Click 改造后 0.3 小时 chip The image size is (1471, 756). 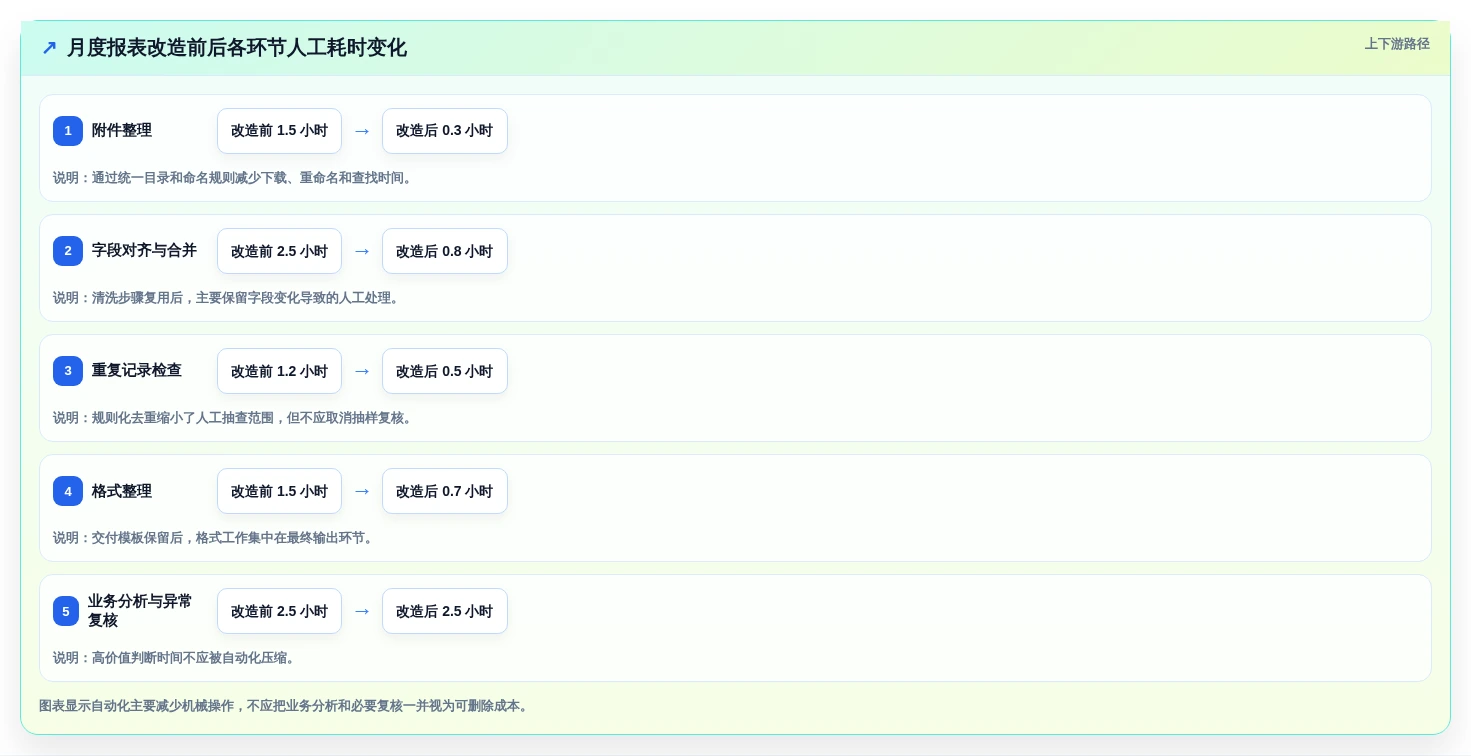point(445,131)
